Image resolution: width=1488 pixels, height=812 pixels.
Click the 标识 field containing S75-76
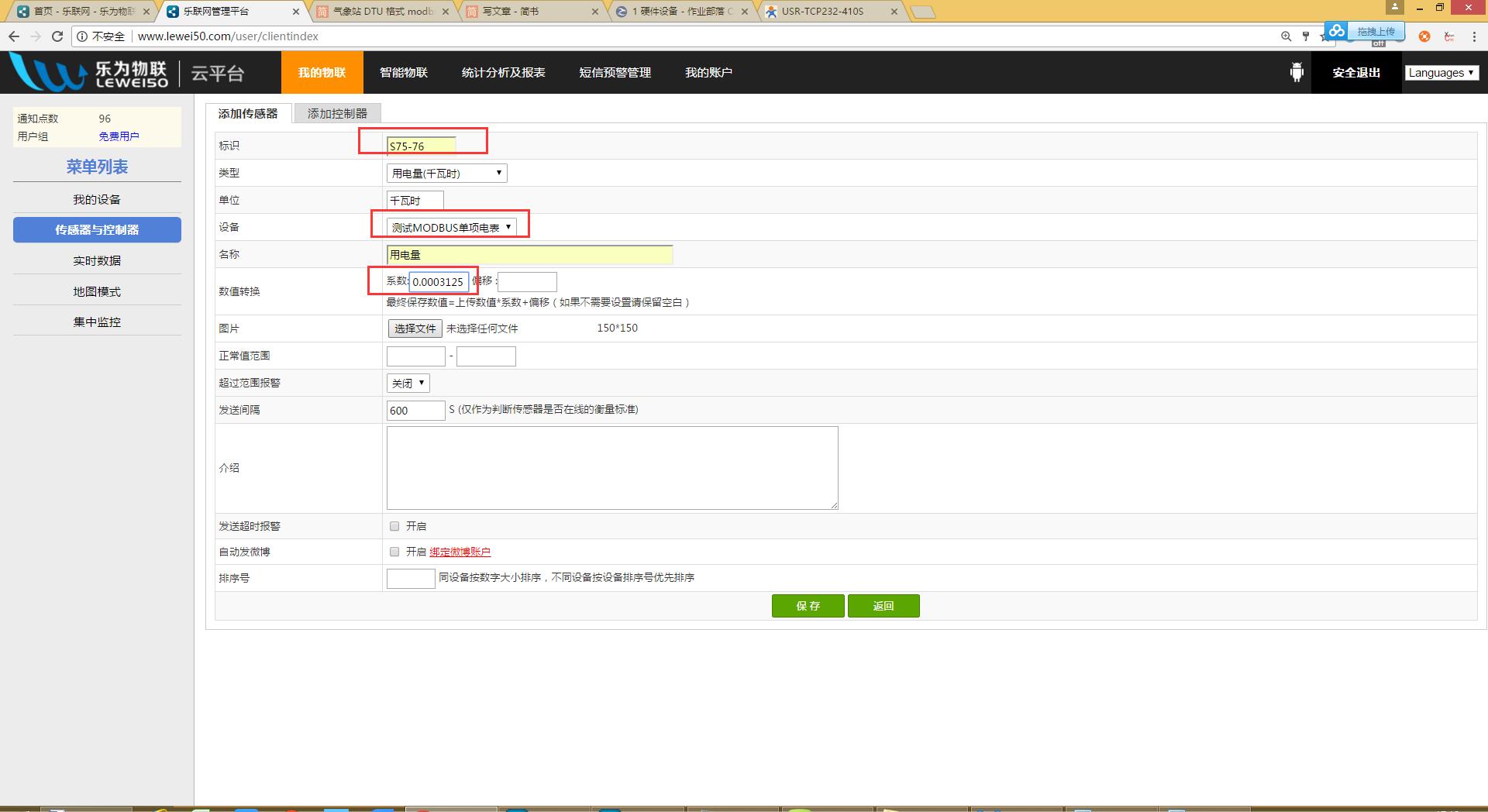coord(422,146)
